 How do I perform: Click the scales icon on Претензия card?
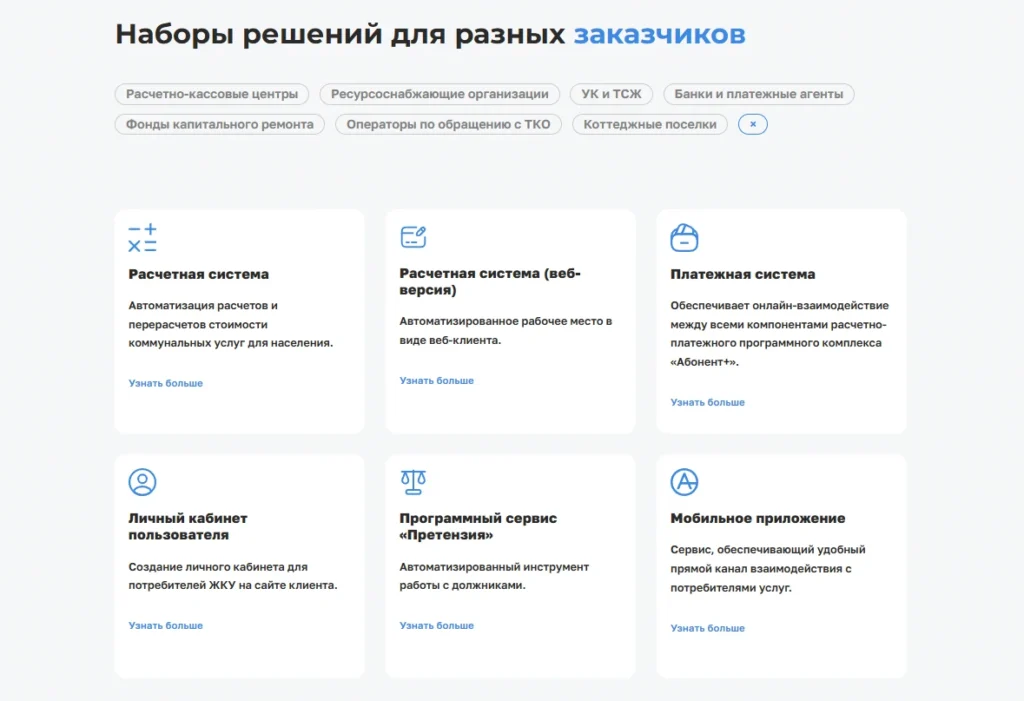point(413,482)
